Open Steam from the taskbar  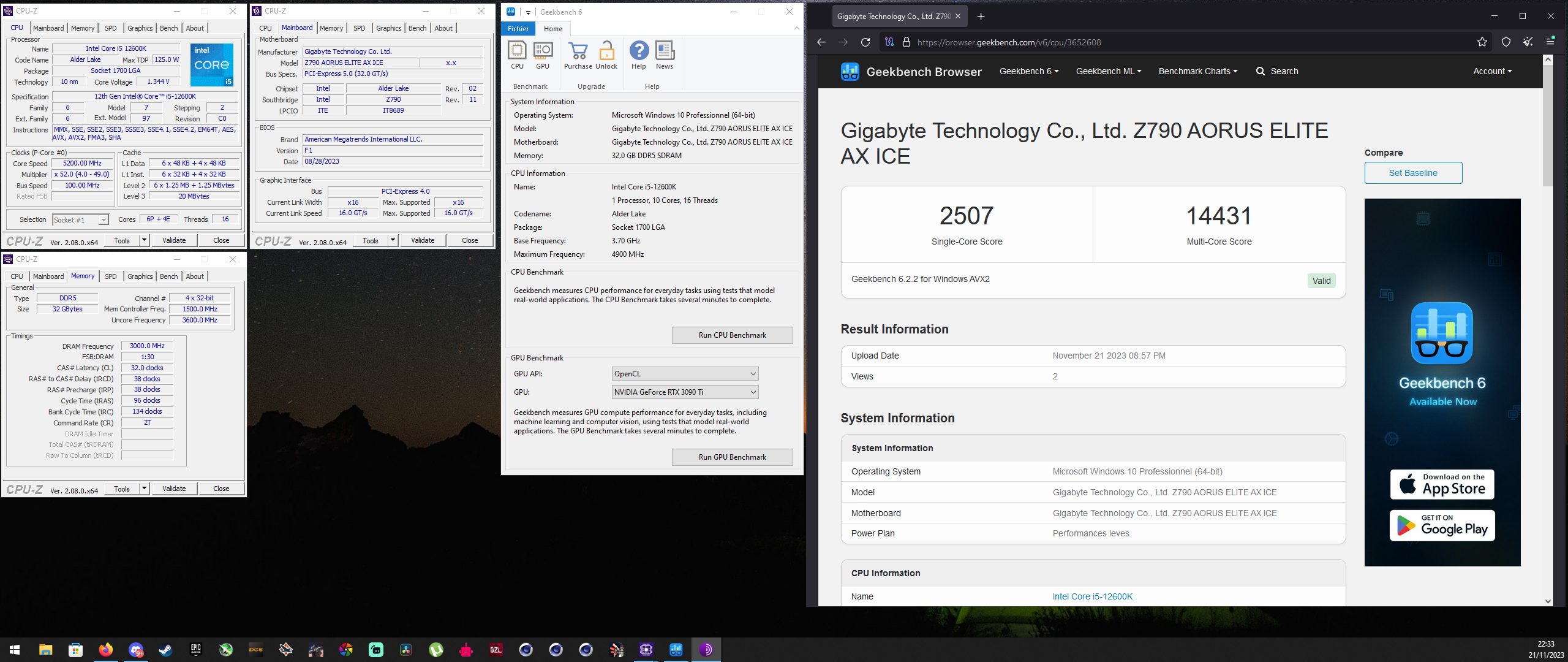(165, 650)
